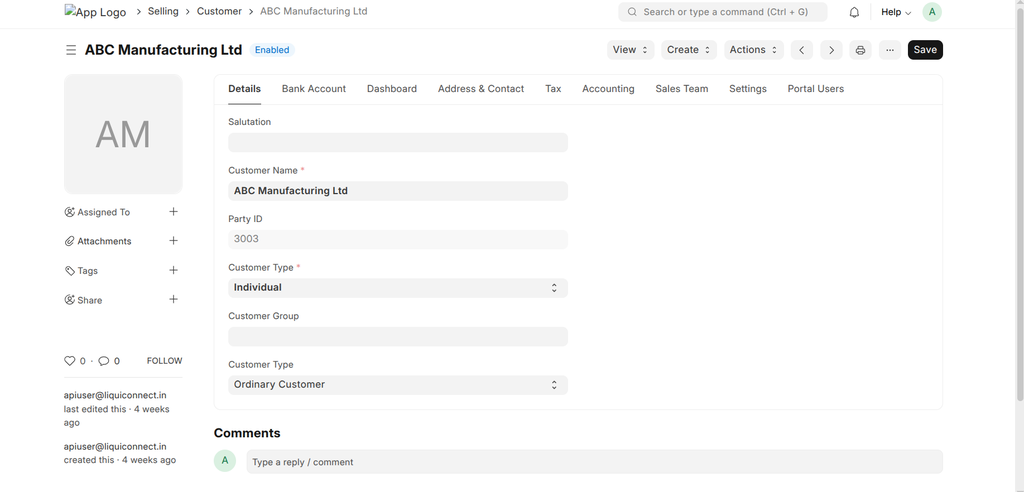Screen dimensions: 1024x492
Task: Click the Salutation input field
Action: (x=398, y=142)
